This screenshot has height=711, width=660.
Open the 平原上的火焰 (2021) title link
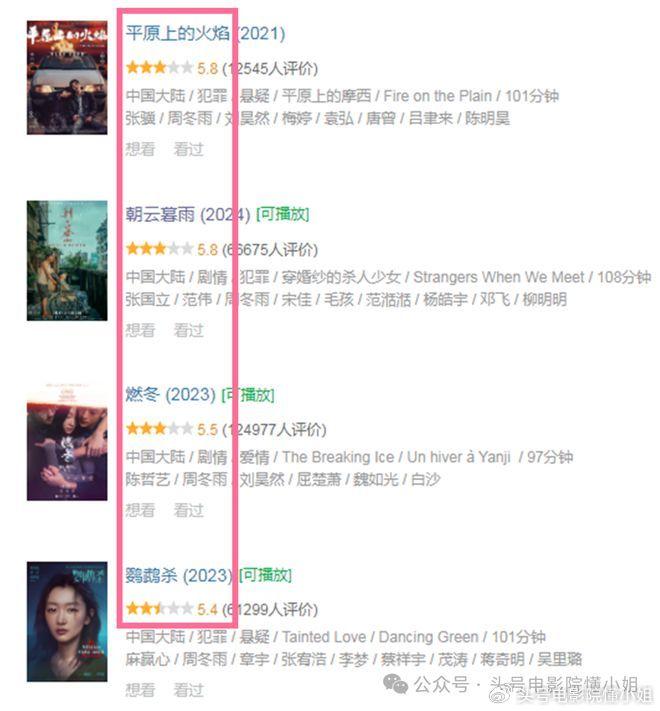click(205, 34)
